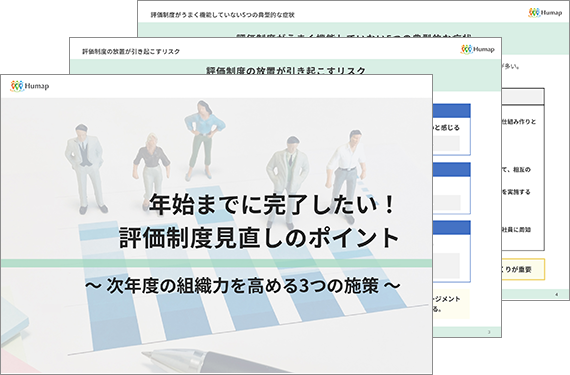Click page number 4 on back slide
This screenshot has height=375, width=570.
(x=557, y=294)
